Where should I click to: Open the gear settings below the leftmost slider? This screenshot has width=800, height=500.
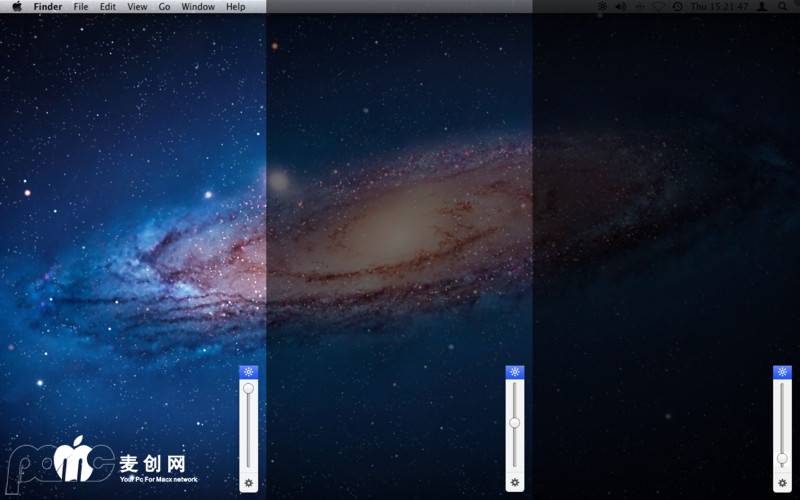[x=249, y=483]
